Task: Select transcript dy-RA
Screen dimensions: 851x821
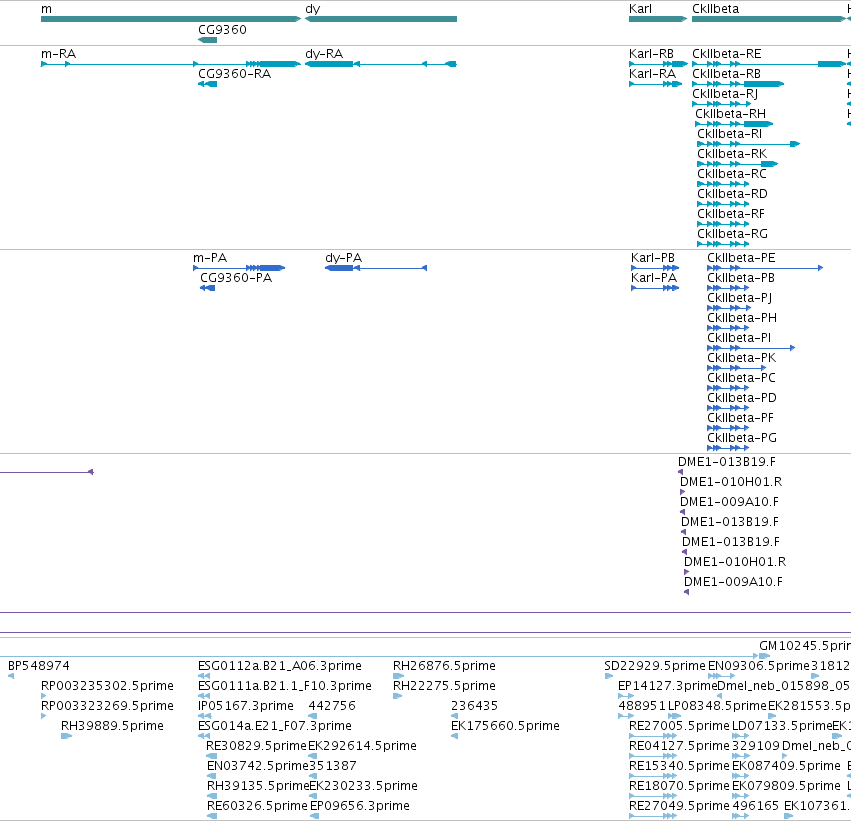Action: coord(324,54)
